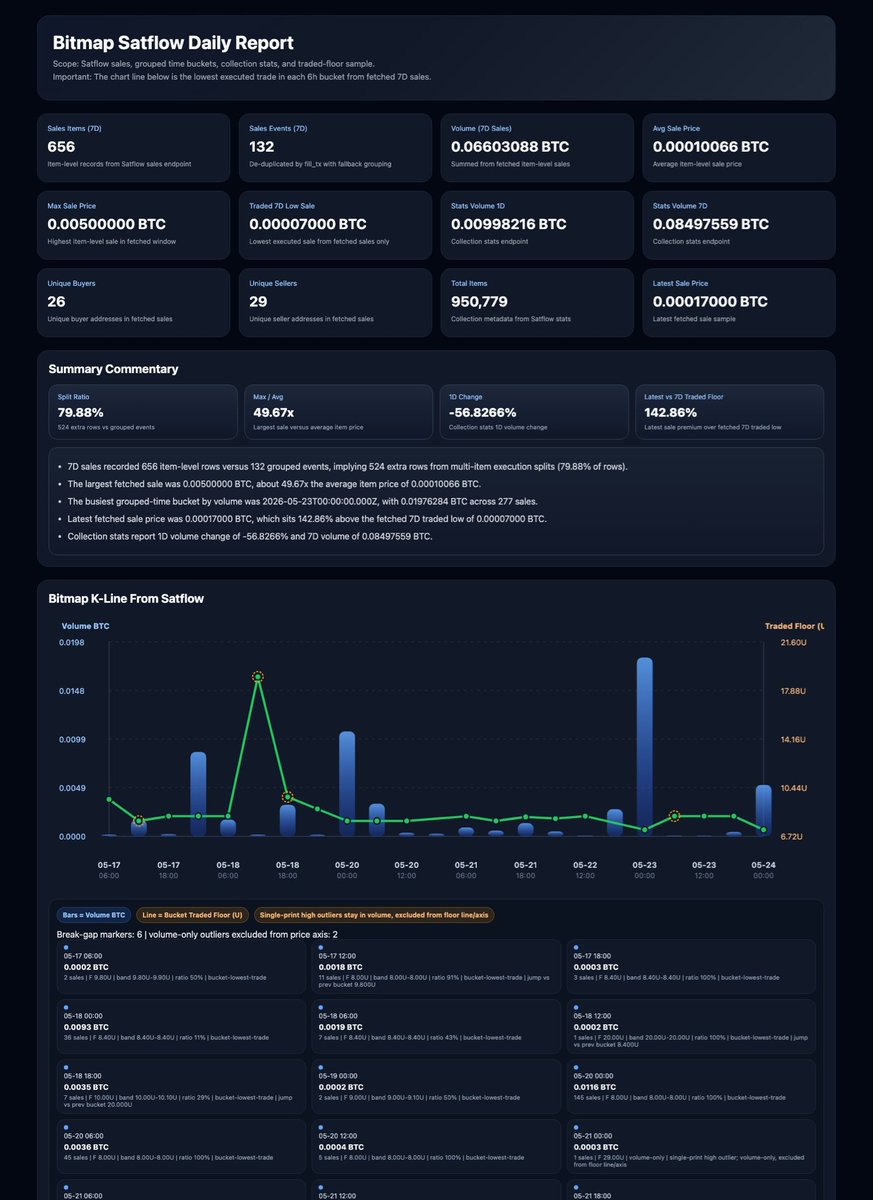Viewport: 873px width, 1200px height.
Task: Click the Stats Volume 7D value 0.08497559 BTC
Action: coord(711,224)
